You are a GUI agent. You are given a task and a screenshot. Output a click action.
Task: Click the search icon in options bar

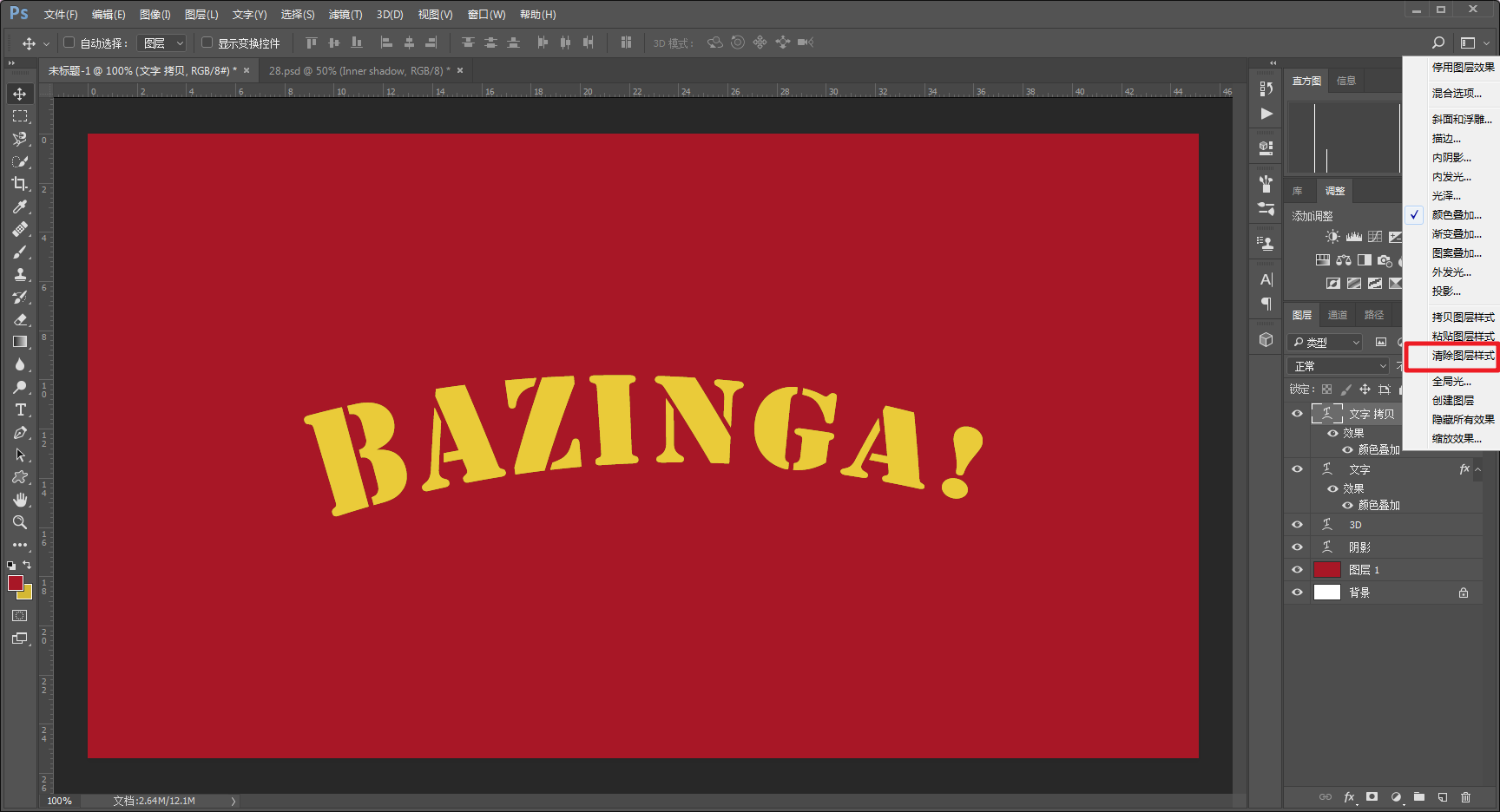pos(1438,43)
